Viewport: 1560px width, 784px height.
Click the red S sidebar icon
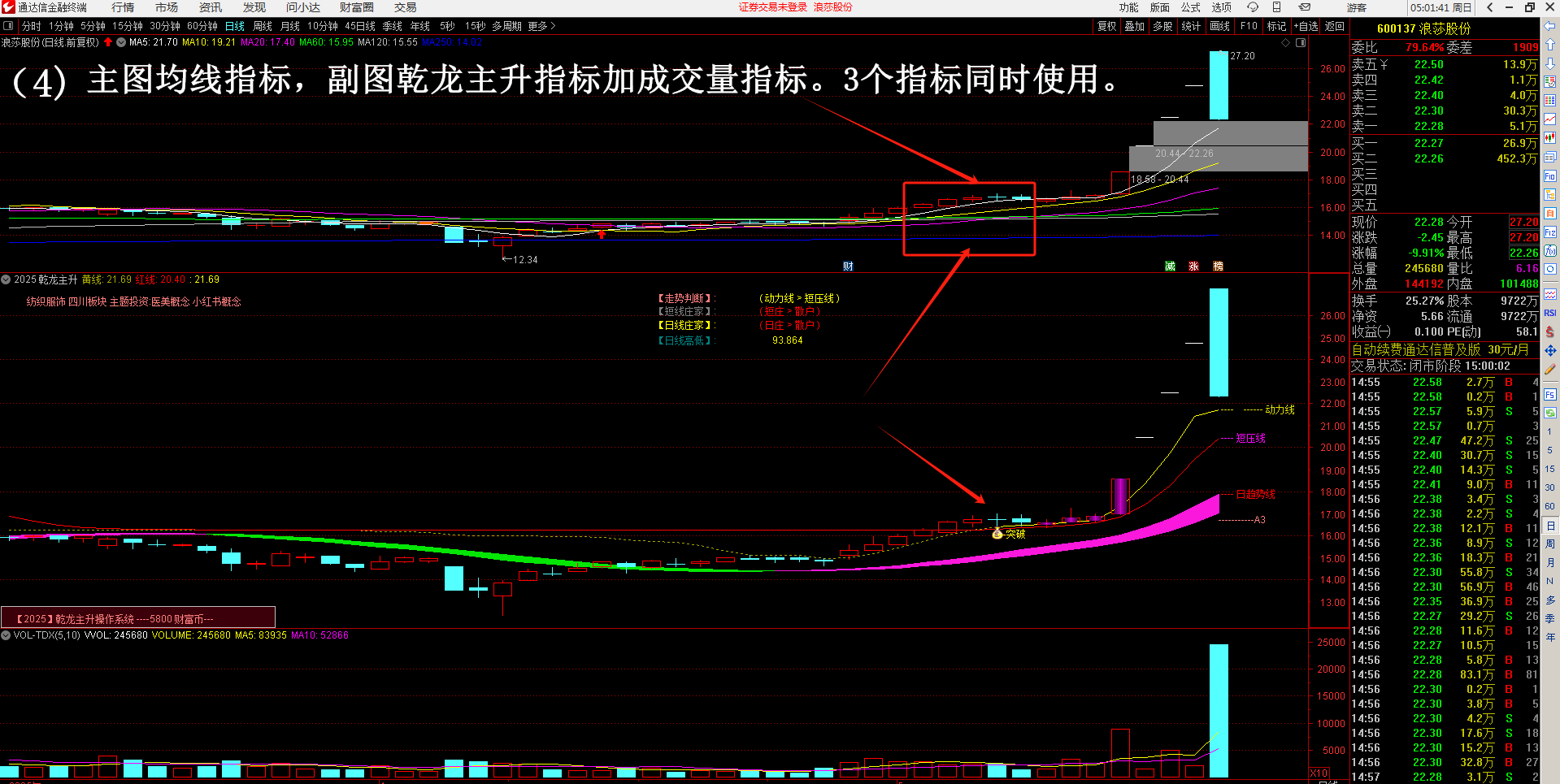[1550, 331]
